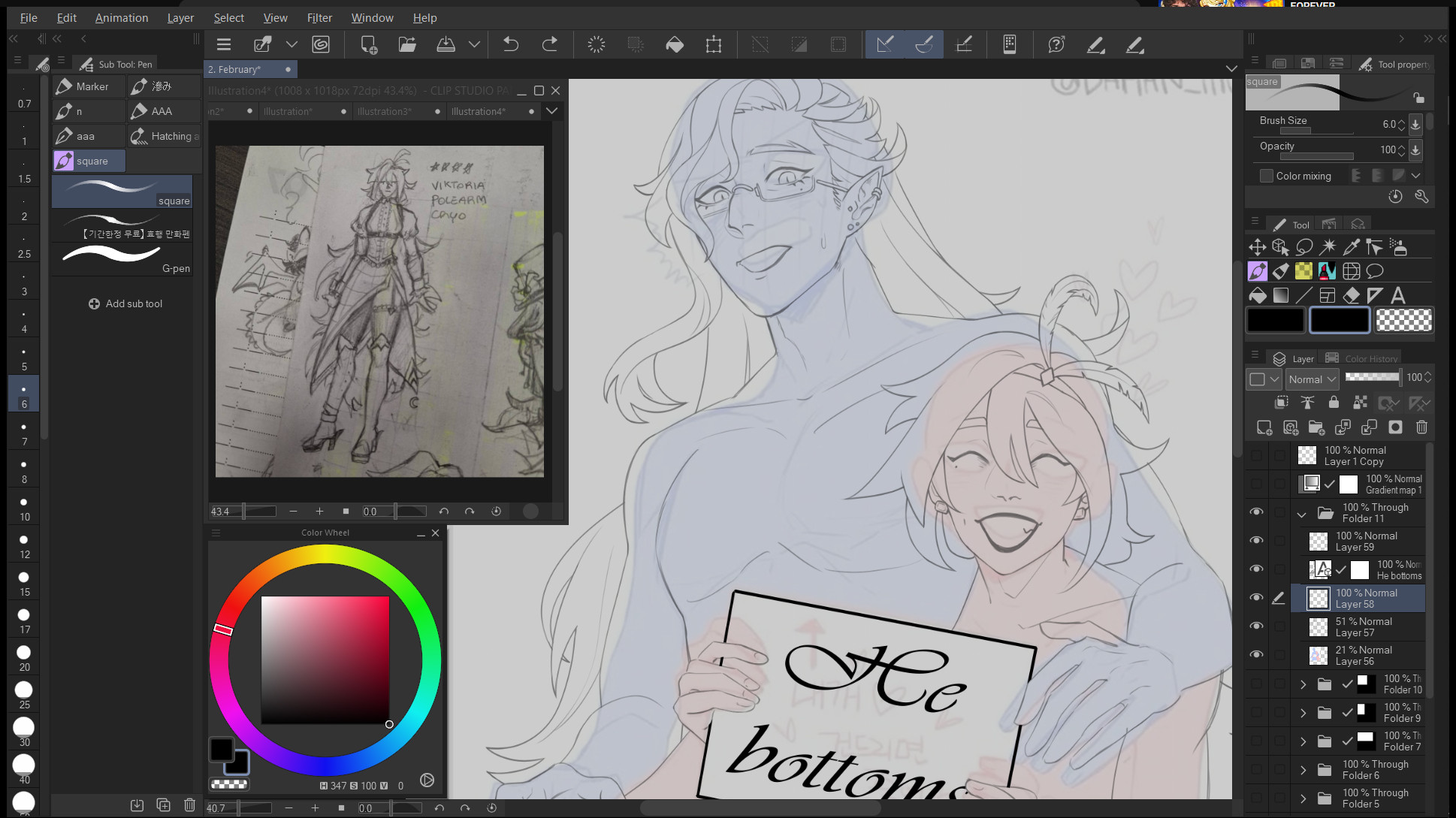Select the Text tool
The height and width of the screenshot is (818, 1456).
1398,295
